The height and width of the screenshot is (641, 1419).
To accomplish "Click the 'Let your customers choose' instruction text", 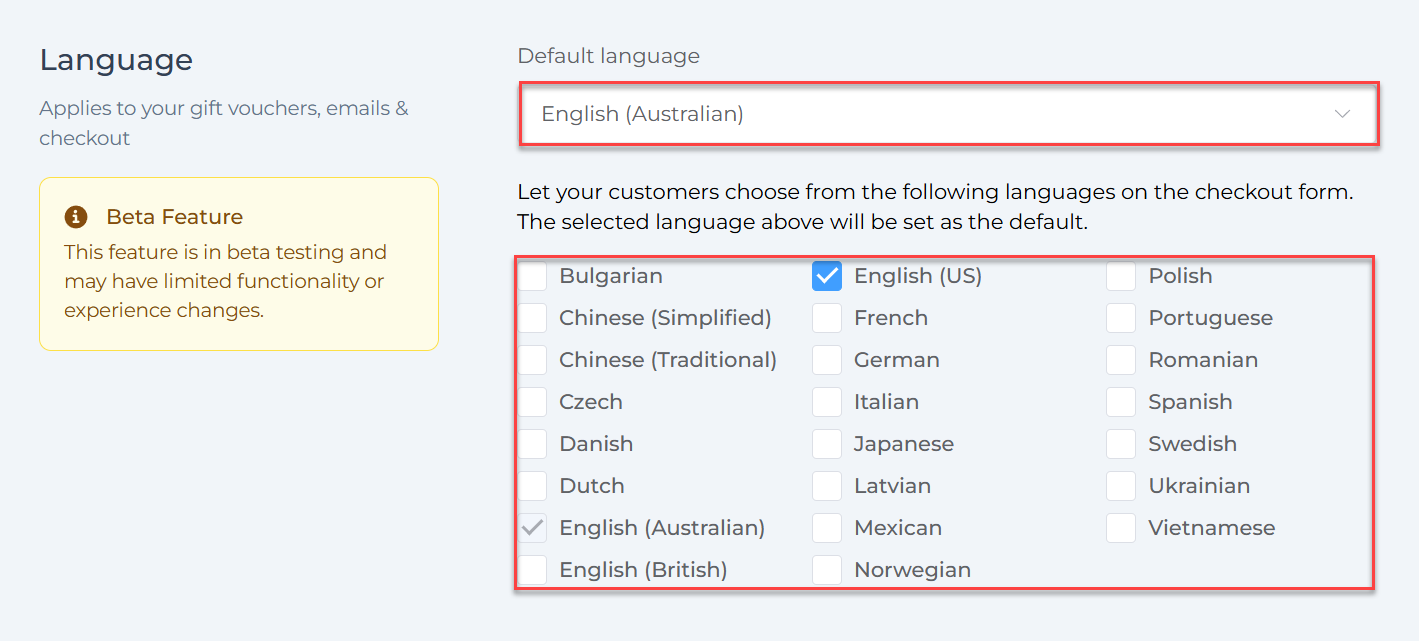I will (x=935, y=207).
